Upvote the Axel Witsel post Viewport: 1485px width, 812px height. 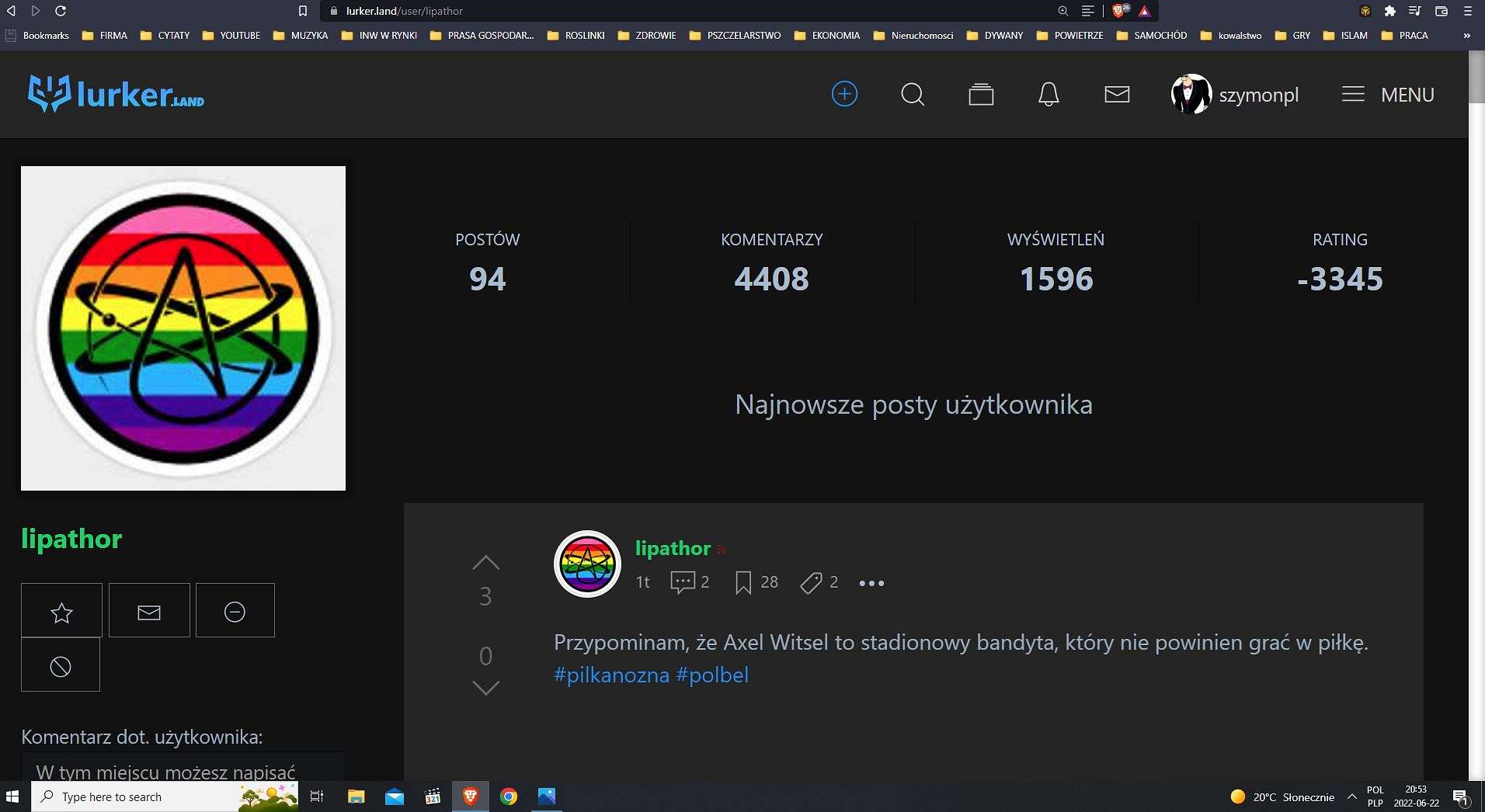pos(486,562)
